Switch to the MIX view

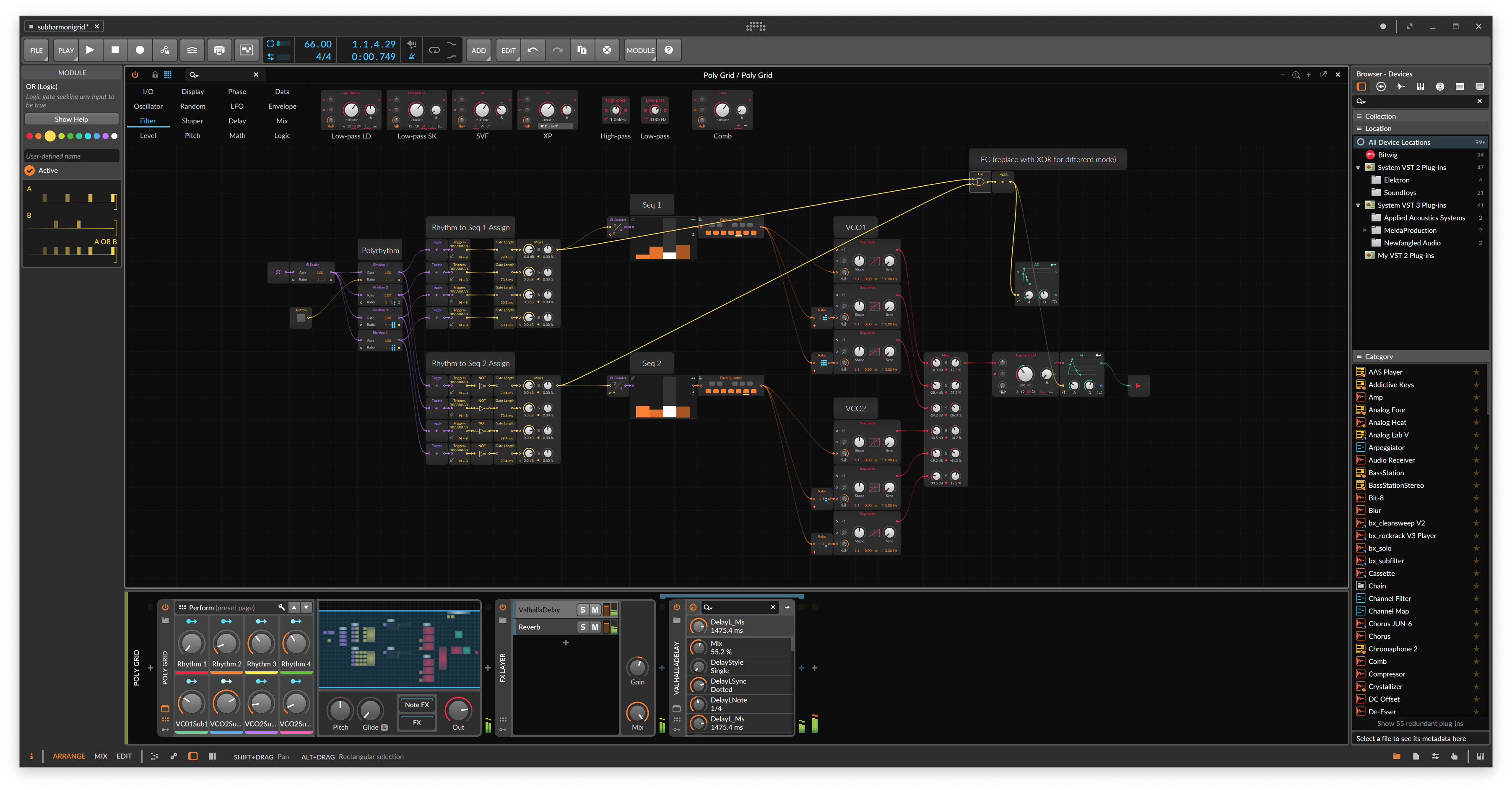coord(101,756)
